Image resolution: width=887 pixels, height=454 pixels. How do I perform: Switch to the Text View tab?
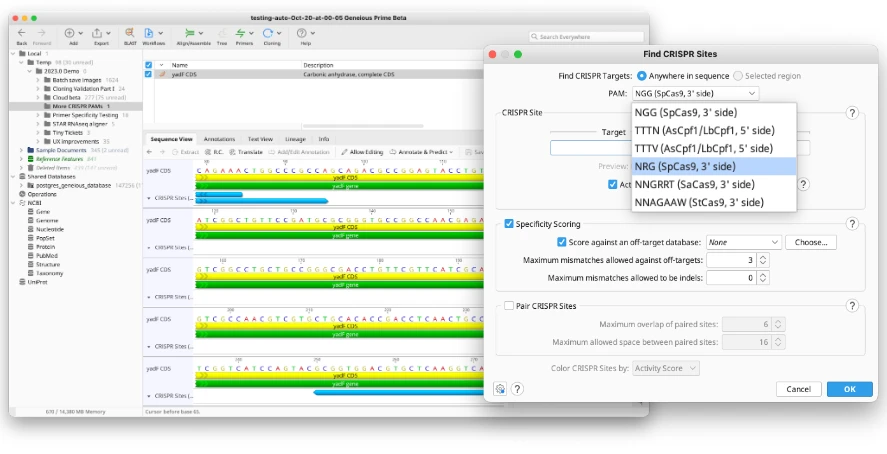(x=260, y=139)
